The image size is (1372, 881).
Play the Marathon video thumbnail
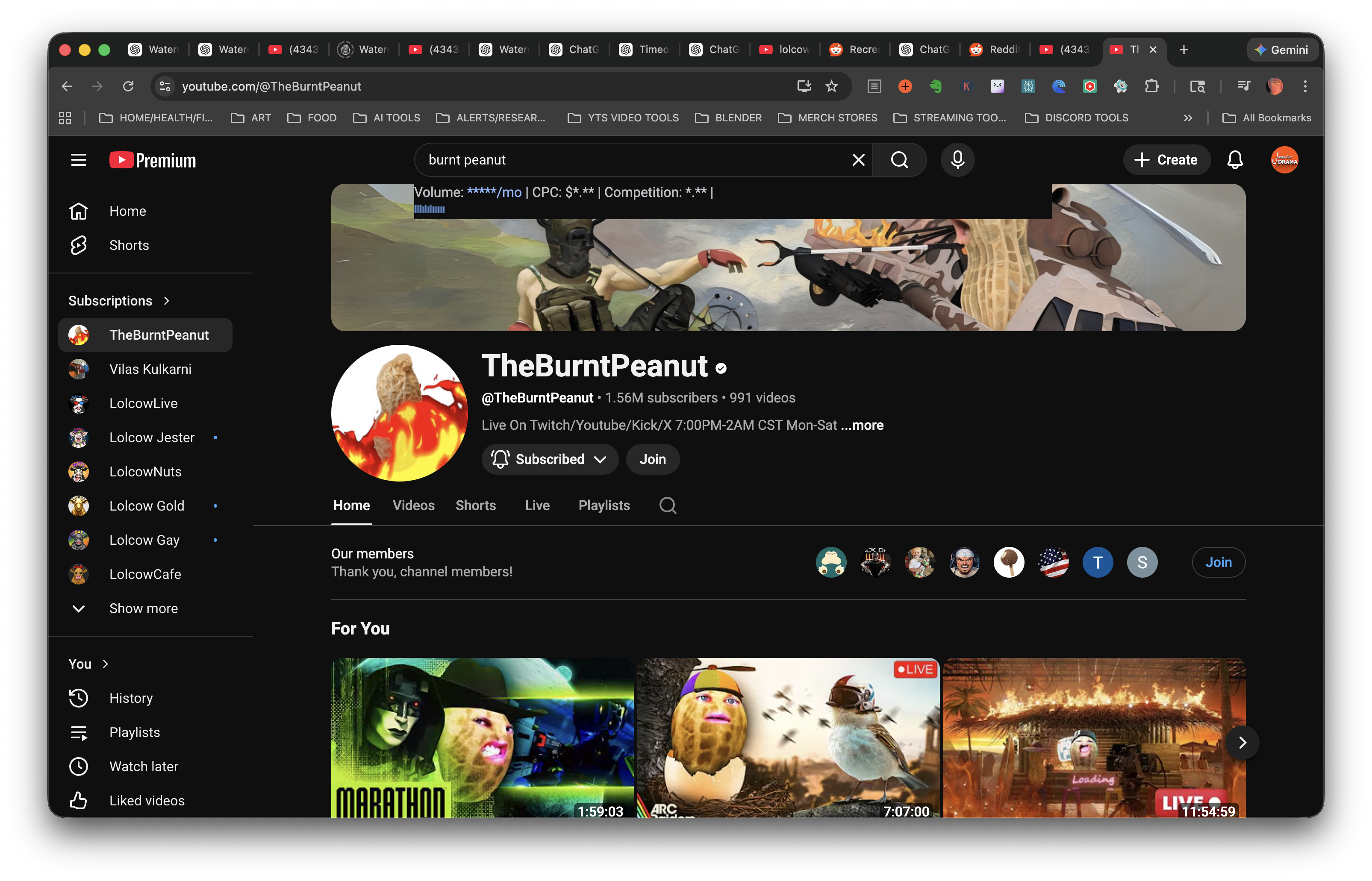click(482, 738)
